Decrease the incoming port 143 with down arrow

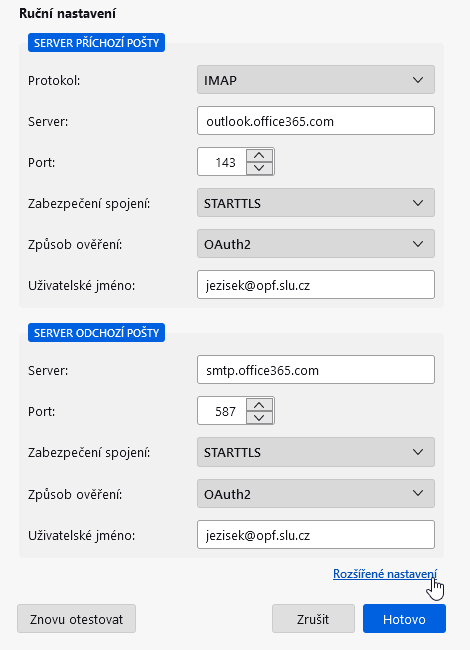click(259, 168)
